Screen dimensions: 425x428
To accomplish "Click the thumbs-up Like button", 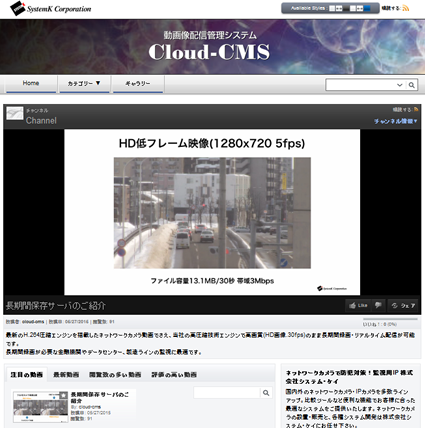I will click(358, 305).
